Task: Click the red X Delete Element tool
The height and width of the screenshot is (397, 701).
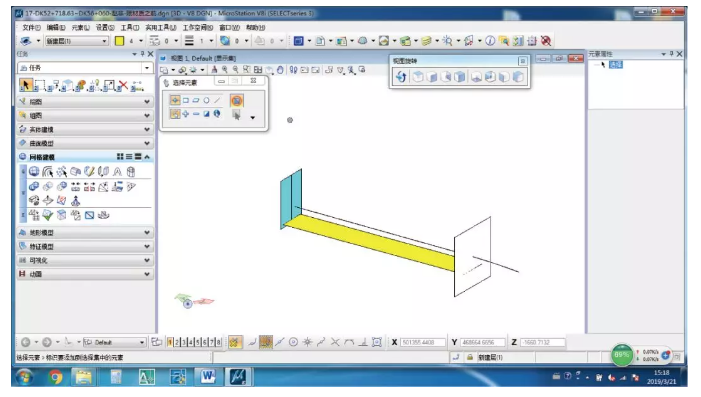Action: pos(123,85)
